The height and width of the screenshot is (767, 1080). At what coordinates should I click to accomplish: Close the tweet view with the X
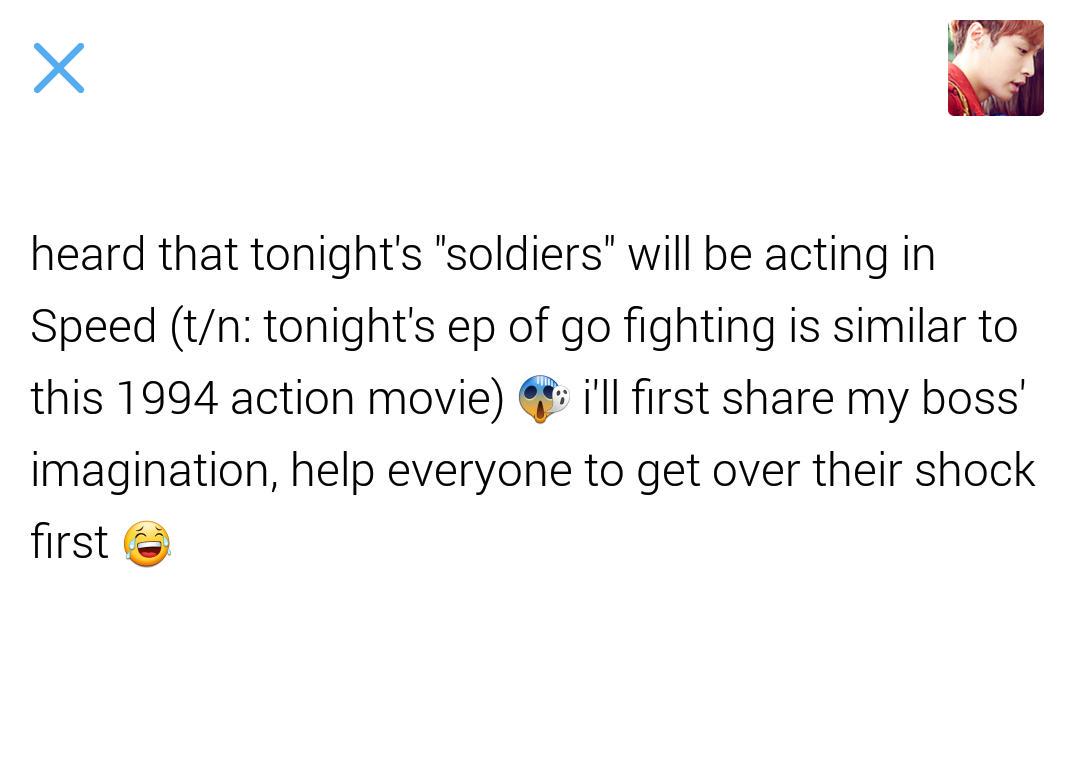click(x=59, y=68)
